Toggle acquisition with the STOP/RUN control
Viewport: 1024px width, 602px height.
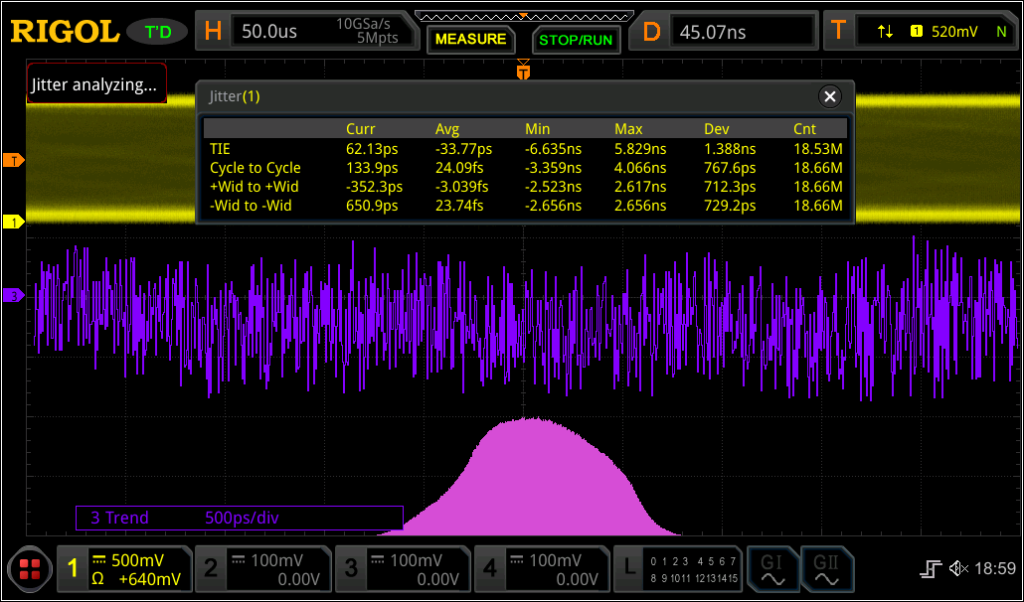[576, 39]
